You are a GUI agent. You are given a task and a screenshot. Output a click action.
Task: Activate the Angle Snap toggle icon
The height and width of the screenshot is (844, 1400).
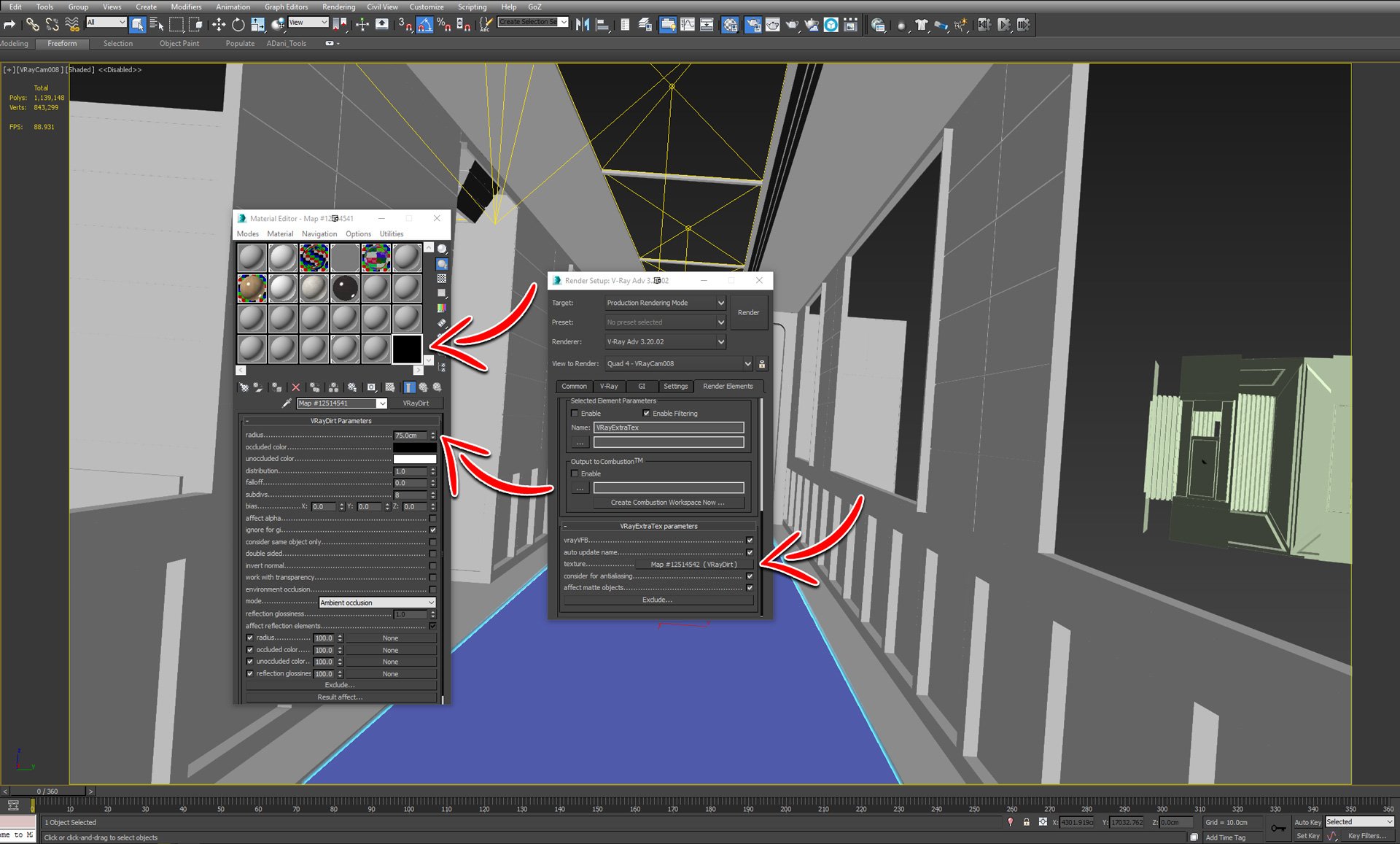[424, 25]
